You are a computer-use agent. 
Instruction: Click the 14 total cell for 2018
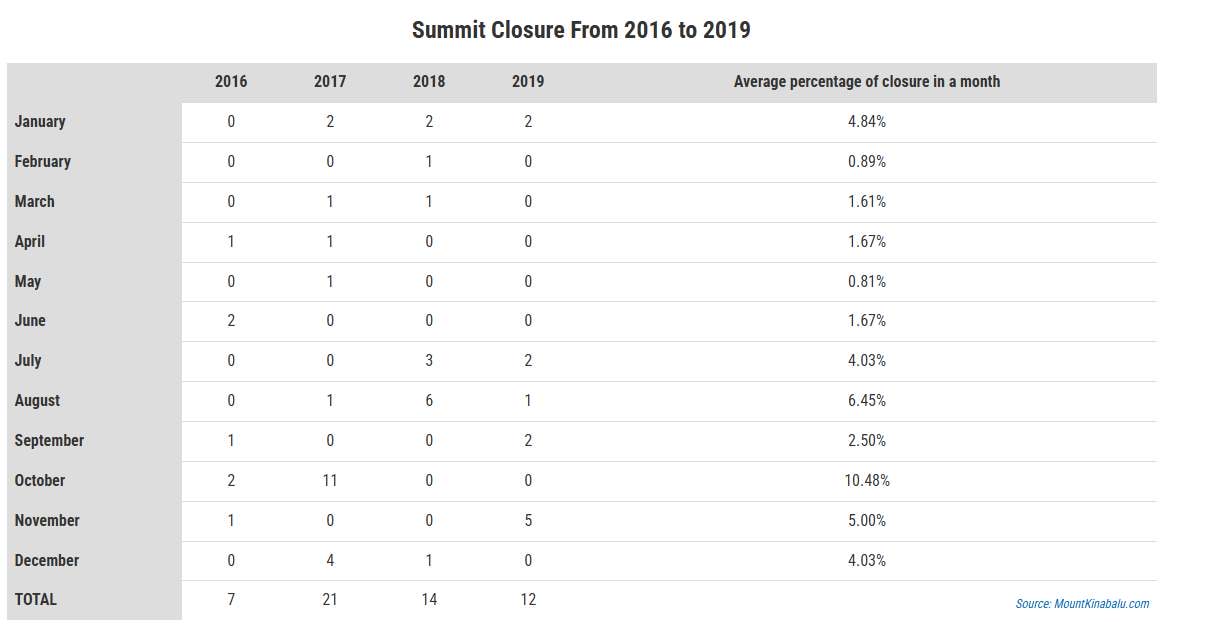429,600
